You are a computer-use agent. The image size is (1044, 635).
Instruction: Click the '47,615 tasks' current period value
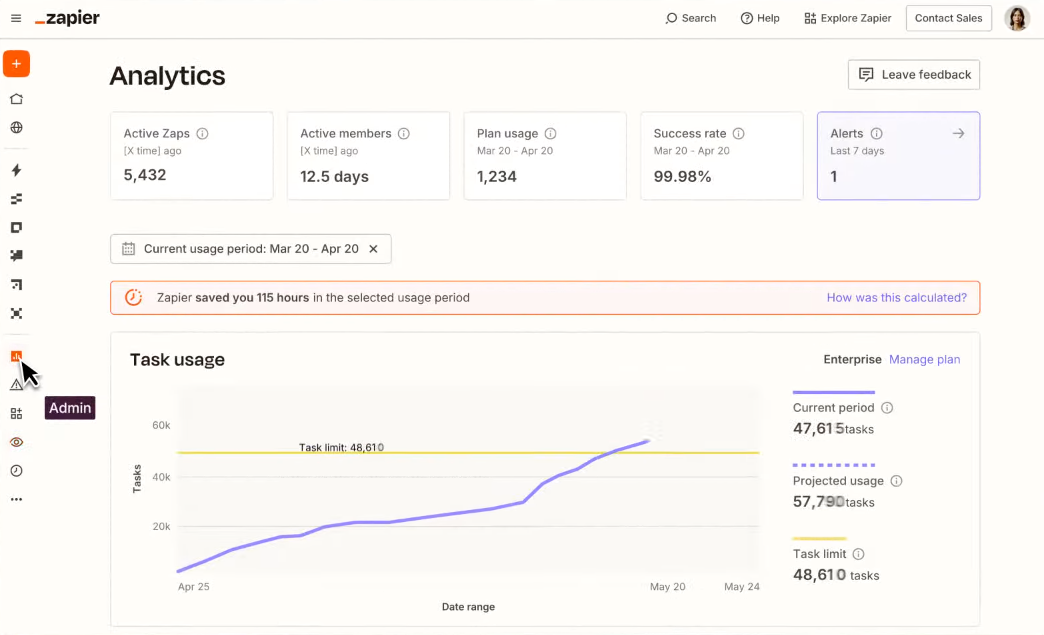[x=833, y=429]
